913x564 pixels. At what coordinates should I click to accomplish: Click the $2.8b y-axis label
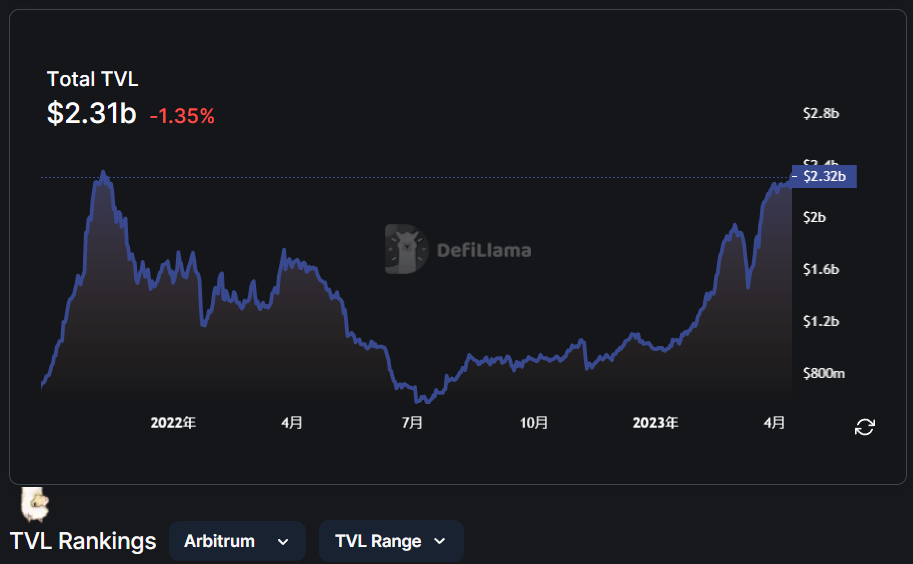point(821,113)
